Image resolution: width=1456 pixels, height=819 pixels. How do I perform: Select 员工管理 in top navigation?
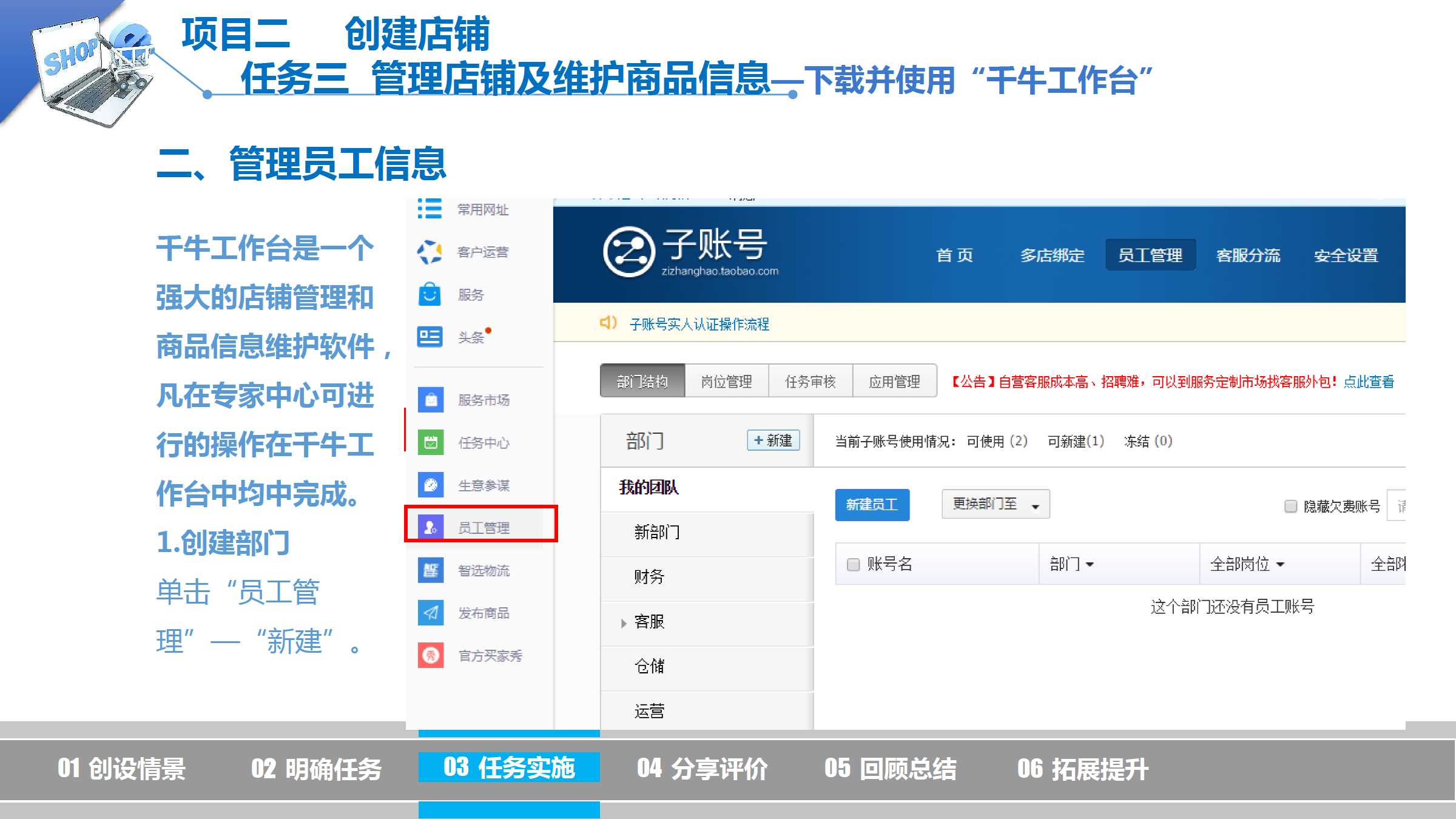pos(1150,255)
